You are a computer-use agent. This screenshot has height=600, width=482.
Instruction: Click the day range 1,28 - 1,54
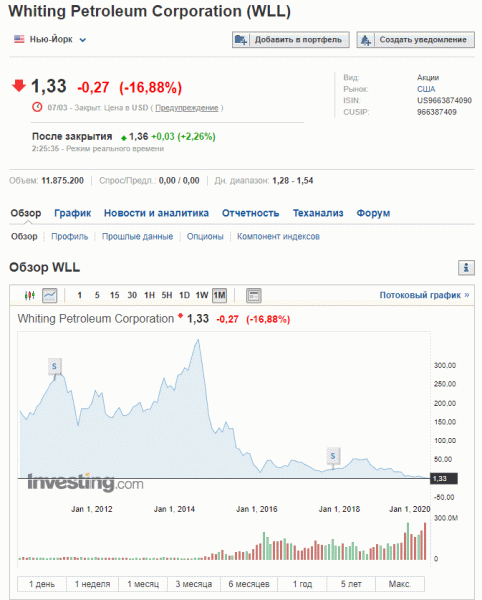293,181
